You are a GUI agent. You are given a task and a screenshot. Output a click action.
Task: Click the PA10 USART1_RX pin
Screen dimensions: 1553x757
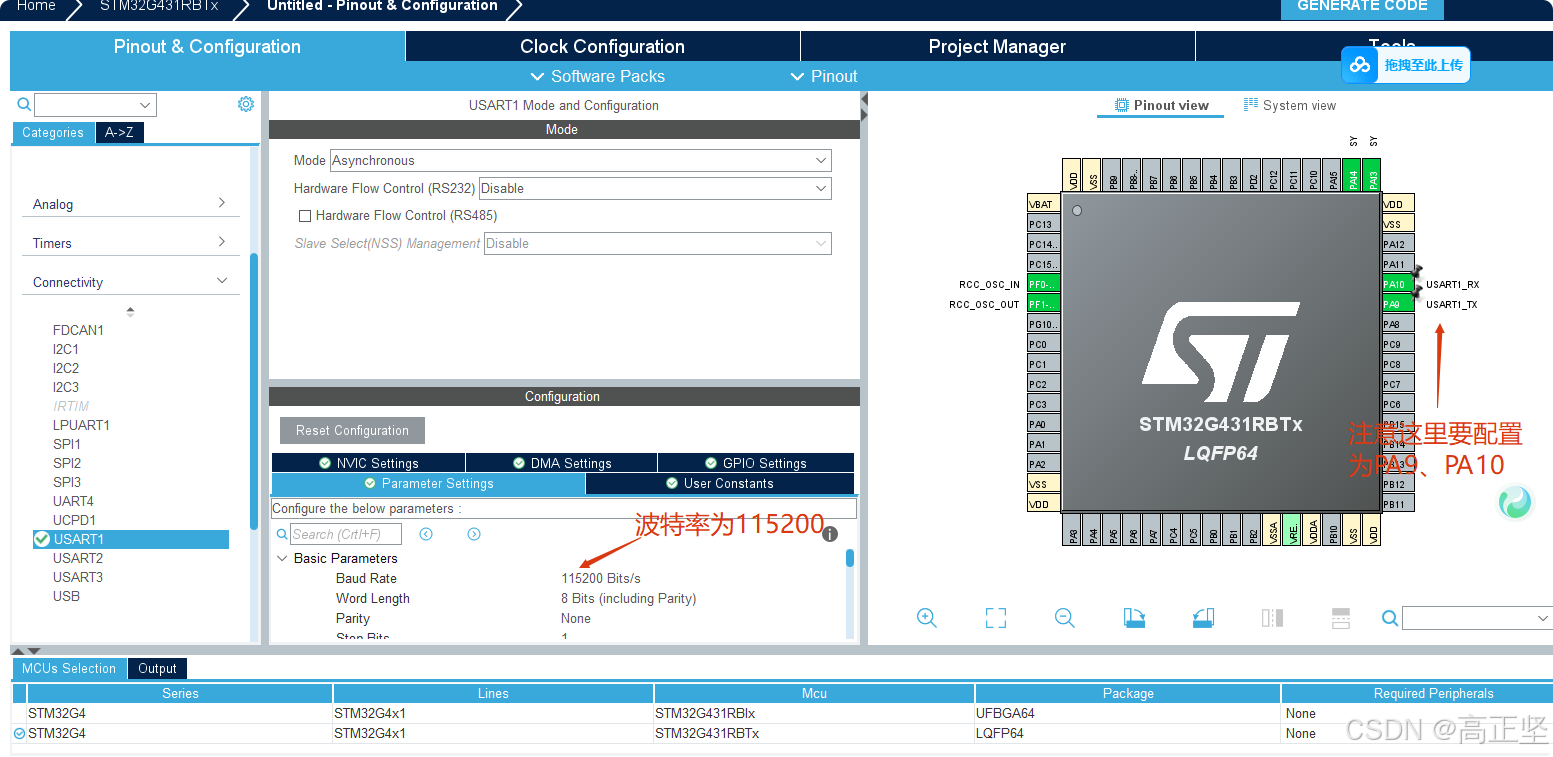(x=1398, y=284)
